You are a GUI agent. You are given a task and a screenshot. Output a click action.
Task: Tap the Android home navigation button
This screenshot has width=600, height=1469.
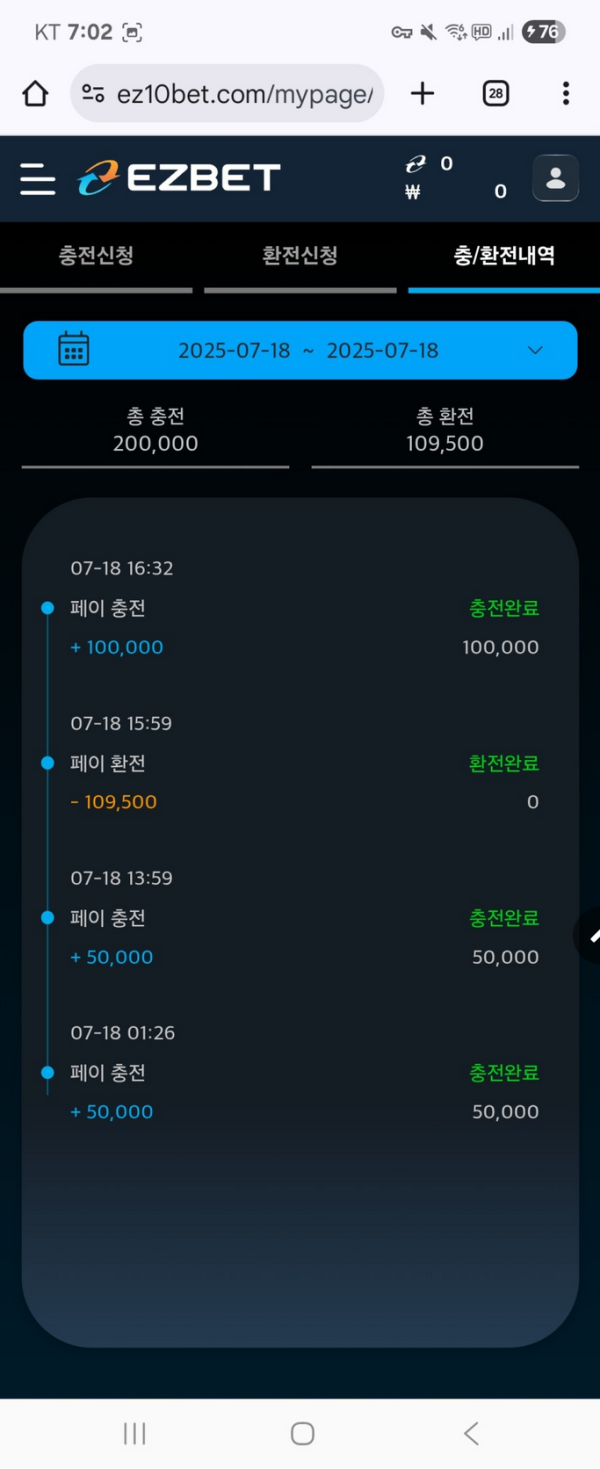tap(303, 1434)
